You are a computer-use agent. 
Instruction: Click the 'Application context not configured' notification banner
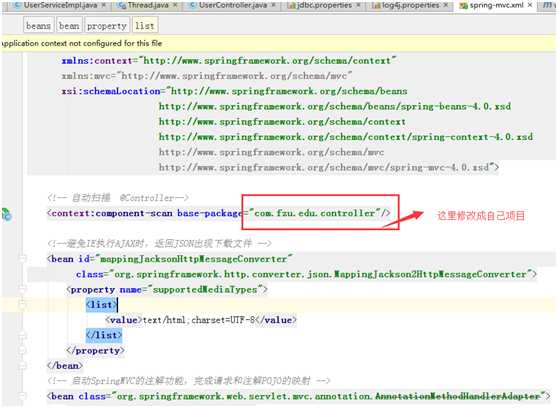click(279, 43)
